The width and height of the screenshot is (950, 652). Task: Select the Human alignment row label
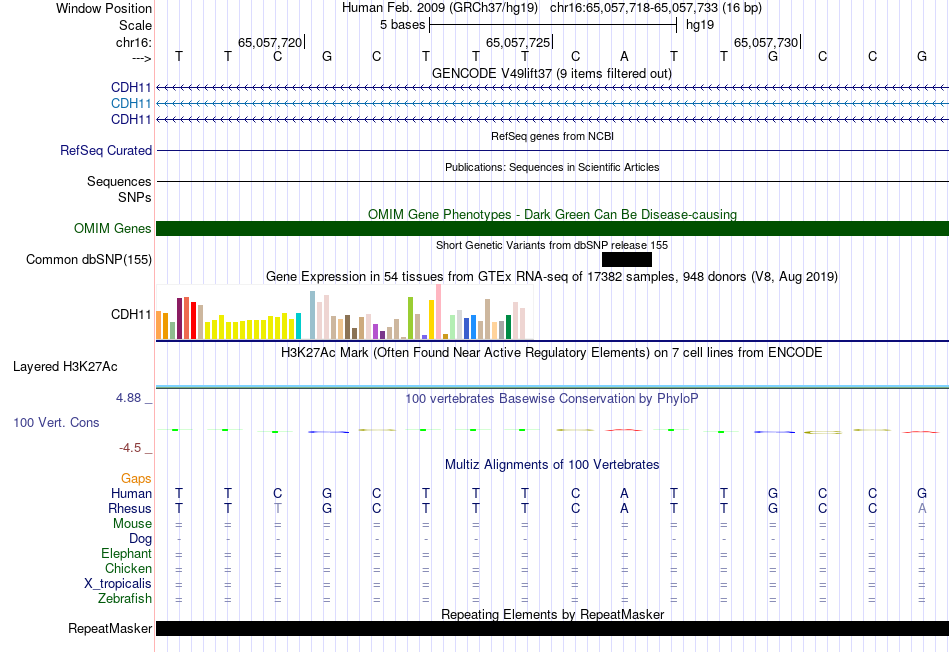[x=131, y=493]
